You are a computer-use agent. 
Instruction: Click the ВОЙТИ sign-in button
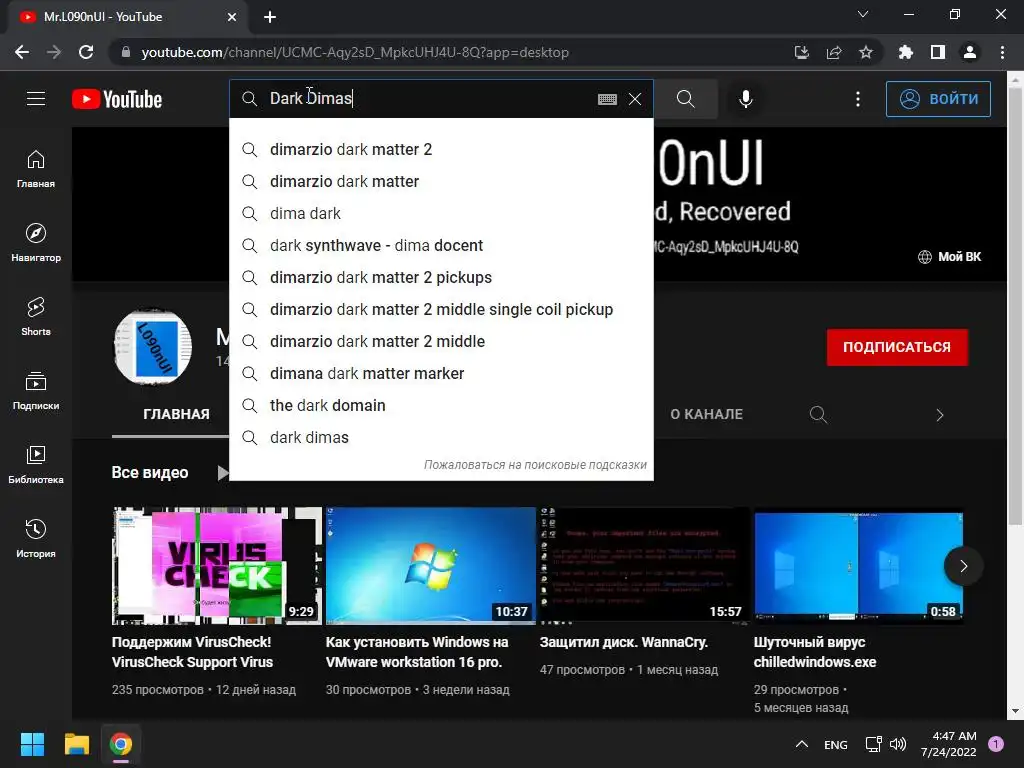click(x=938, y=99)
